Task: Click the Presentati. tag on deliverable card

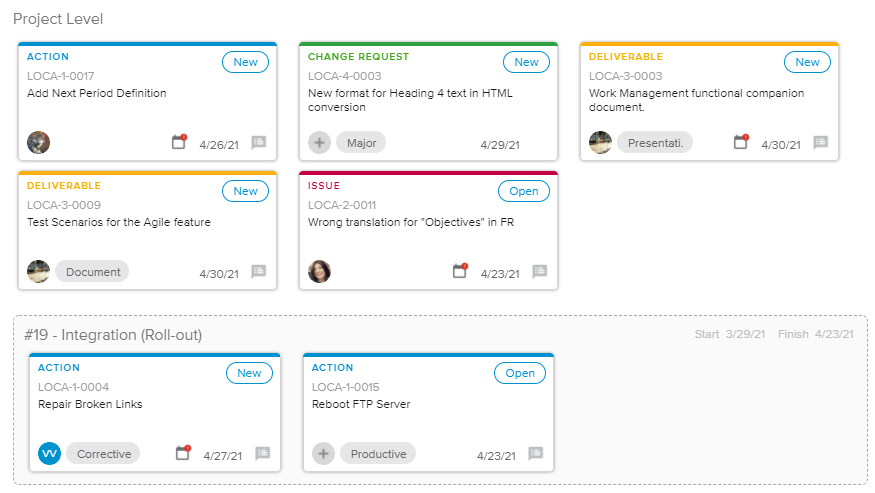Action: [x=655, y=143]
